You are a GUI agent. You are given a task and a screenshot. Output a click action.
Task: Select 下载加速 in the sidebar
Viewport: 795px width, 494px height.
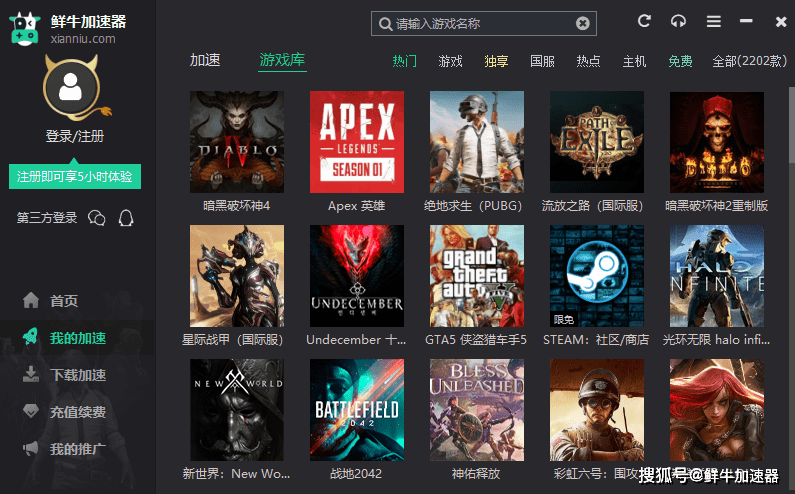pos(77,375)
